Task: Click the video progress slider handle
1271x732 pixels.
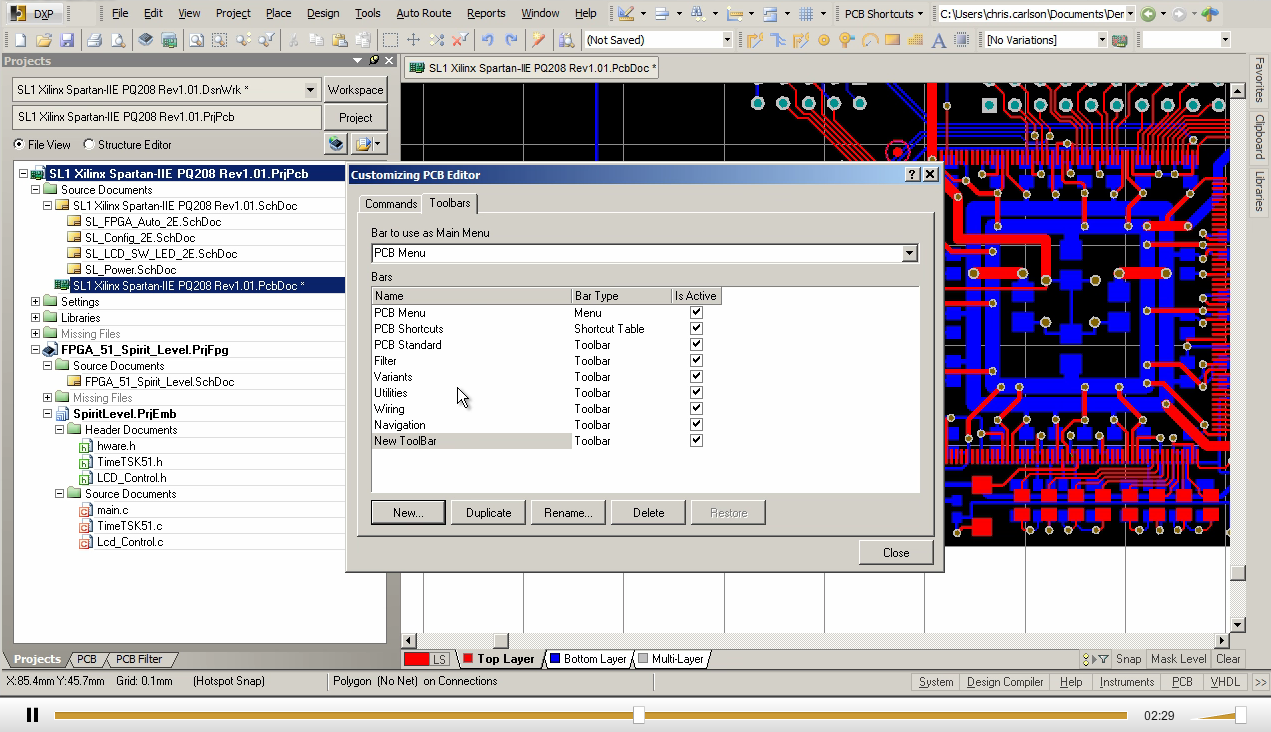Action: click(x=639, y=715)
